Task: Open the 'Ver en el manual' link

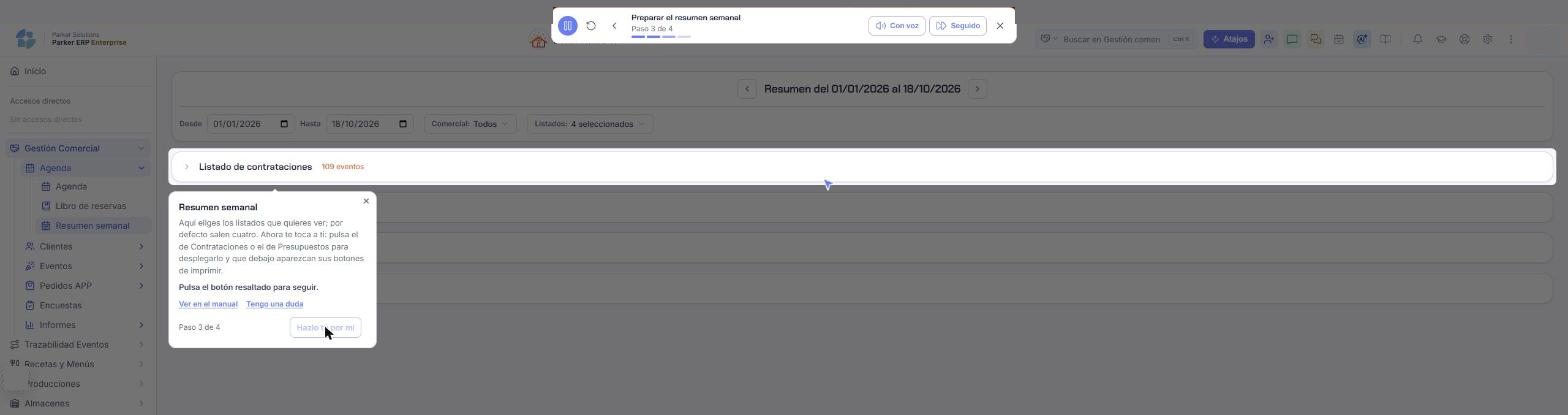Action: [208, 304]
